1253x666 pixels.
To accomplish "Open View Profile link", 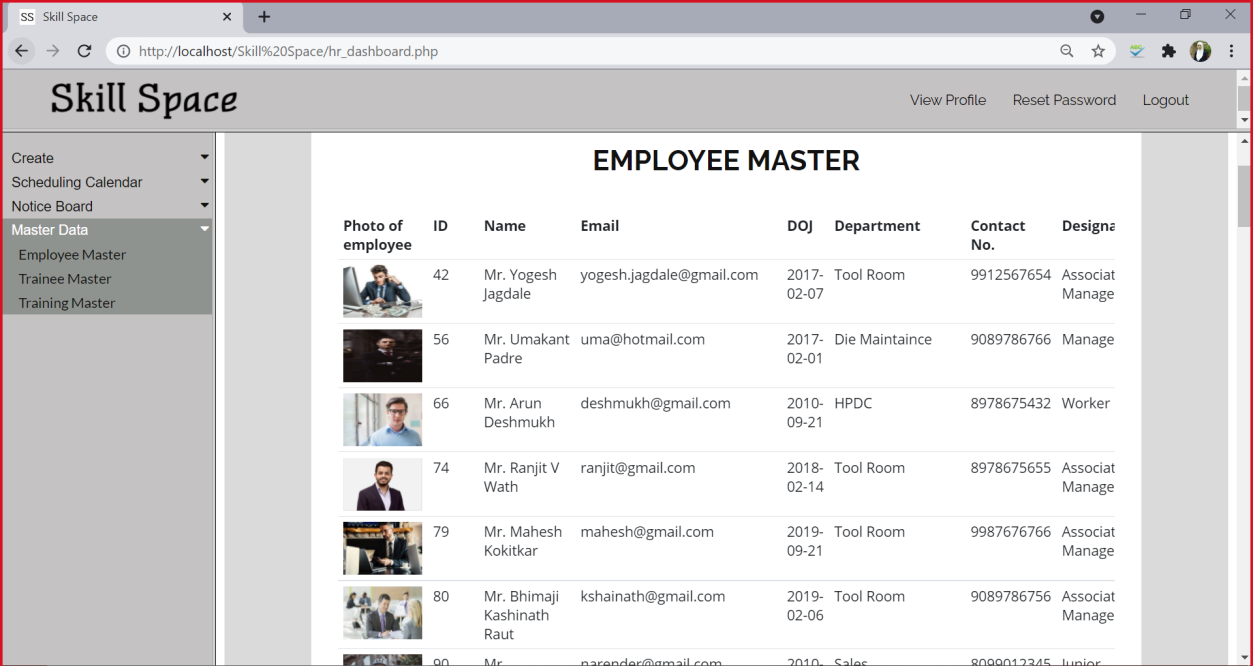I will pos(947,100).
